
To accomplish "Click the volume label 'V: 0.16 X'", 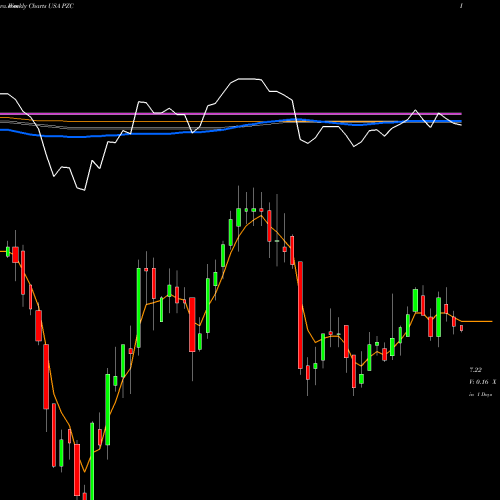I will (x=483, y=382).
